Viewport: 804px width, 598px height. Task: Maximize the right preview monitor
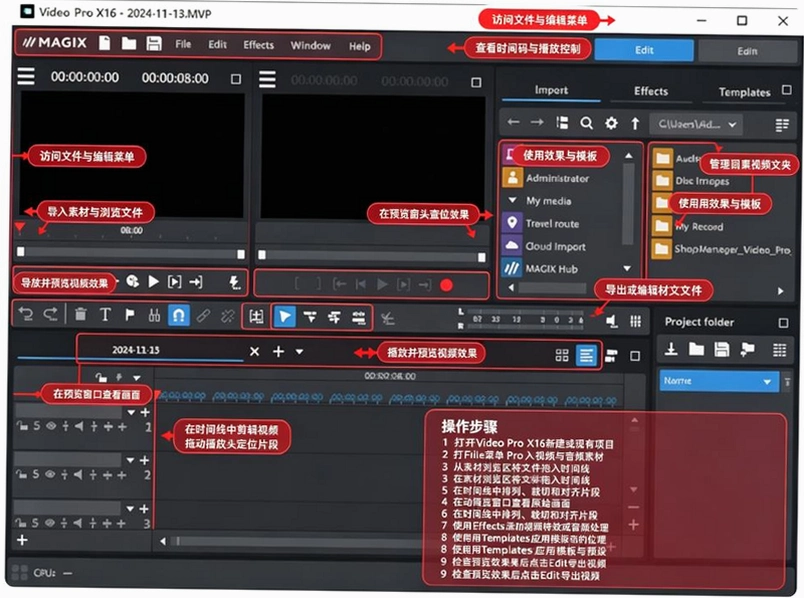[476, 82]
